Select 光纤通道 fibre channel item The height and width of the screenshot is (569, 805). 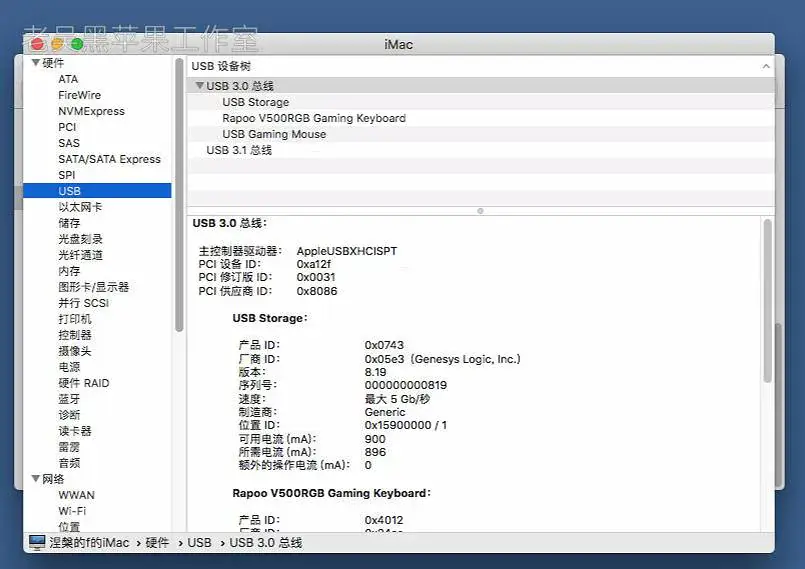80,255
